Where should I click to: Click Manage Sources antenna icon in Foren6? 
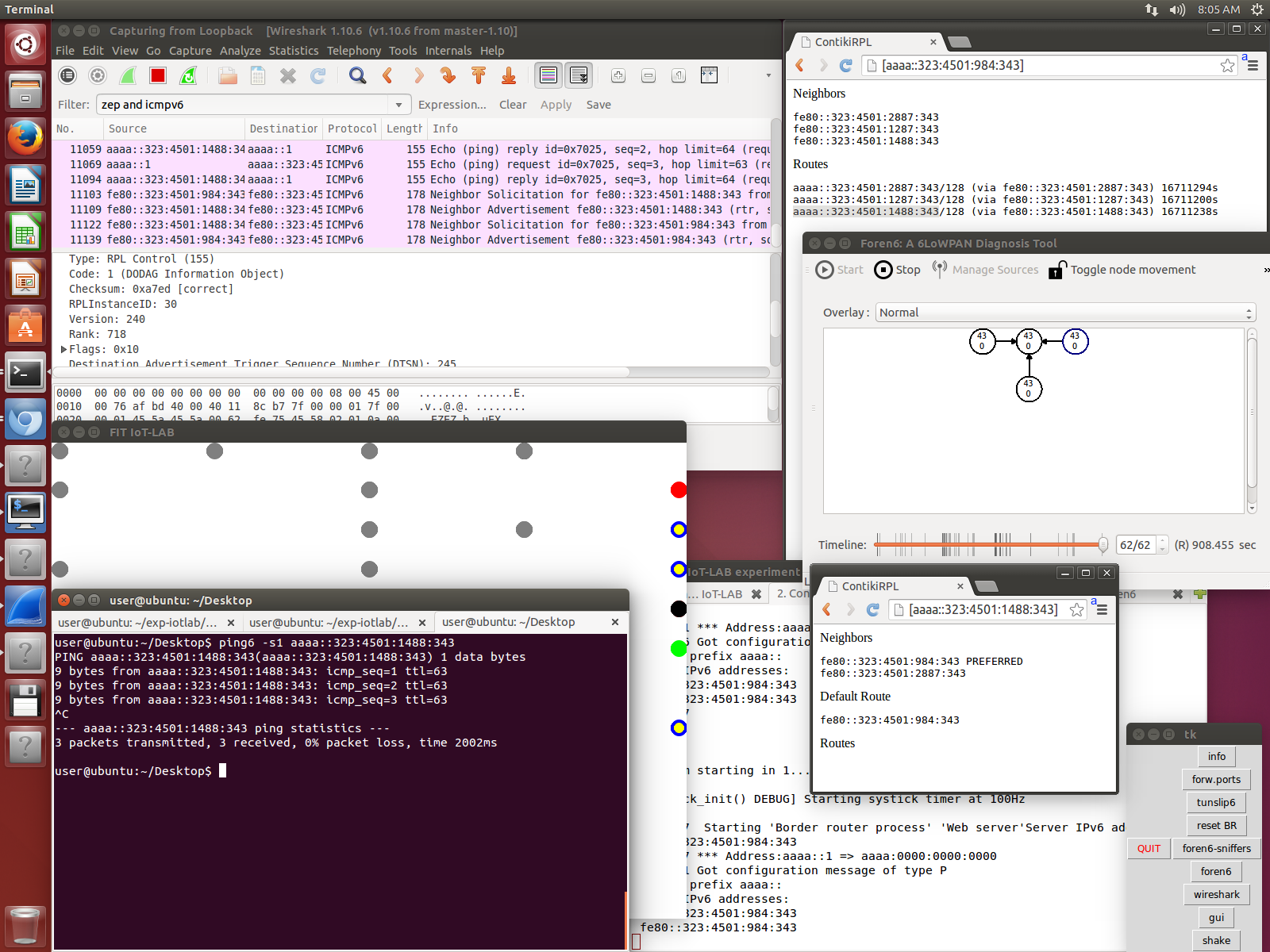coord(940,270)
